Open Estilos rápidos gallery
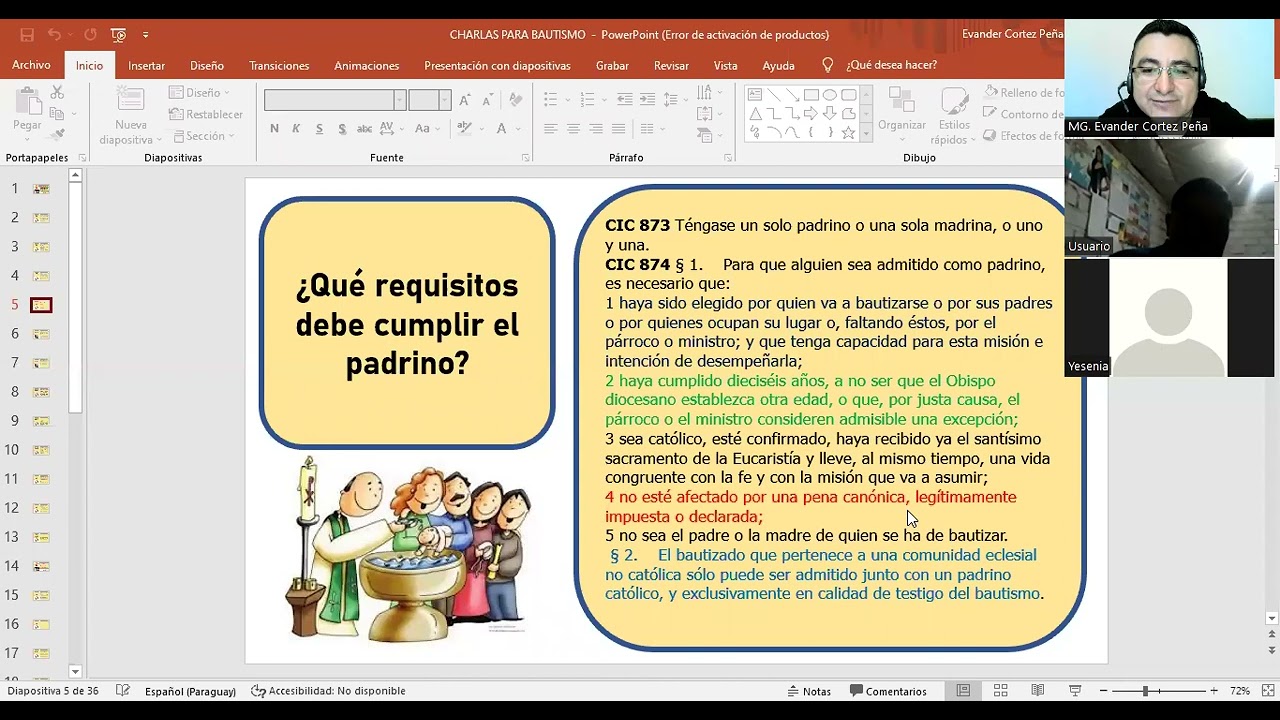This screenshot has width=1280, height=720. [954, 115]
